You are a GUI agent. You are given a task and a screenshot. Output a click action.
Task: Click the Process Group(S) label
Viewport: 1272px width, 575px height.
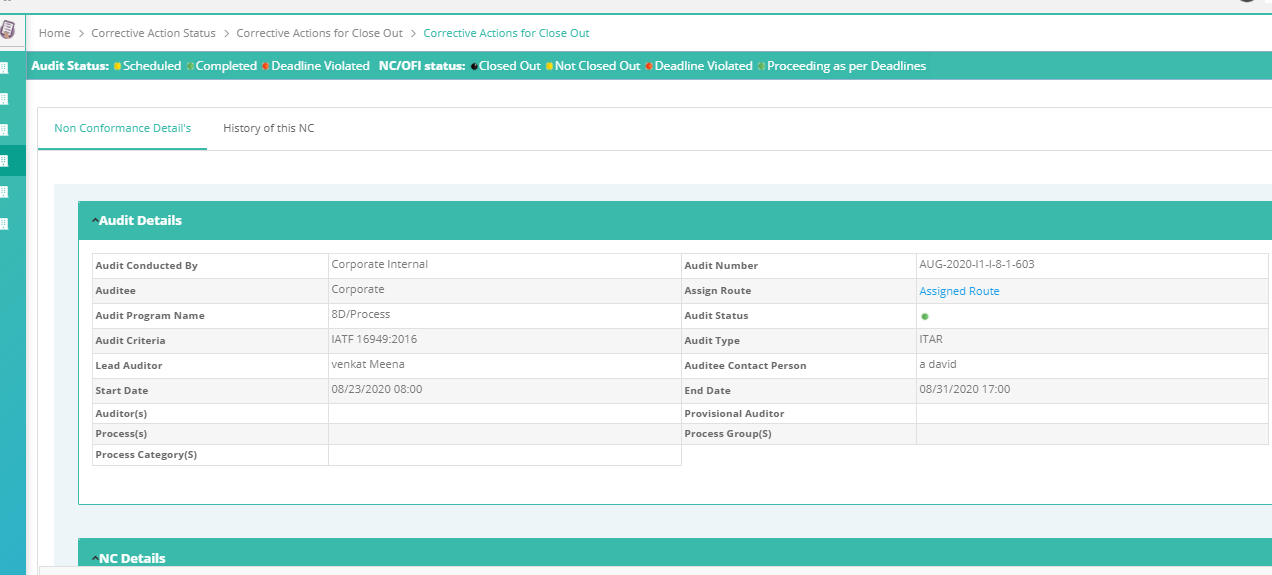[728, 434]
